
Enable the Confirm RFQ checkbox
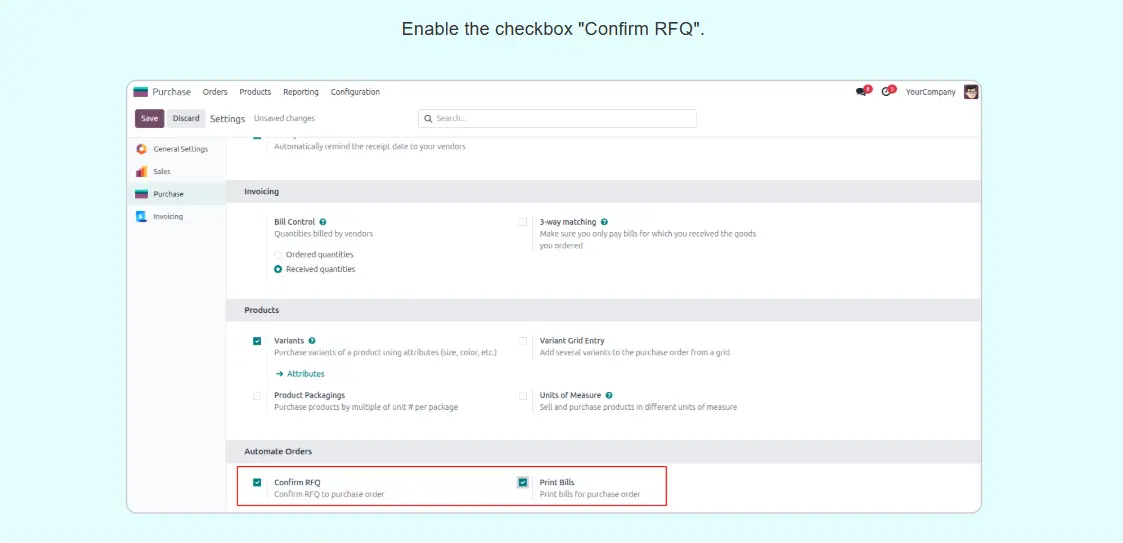coord(257,483)
